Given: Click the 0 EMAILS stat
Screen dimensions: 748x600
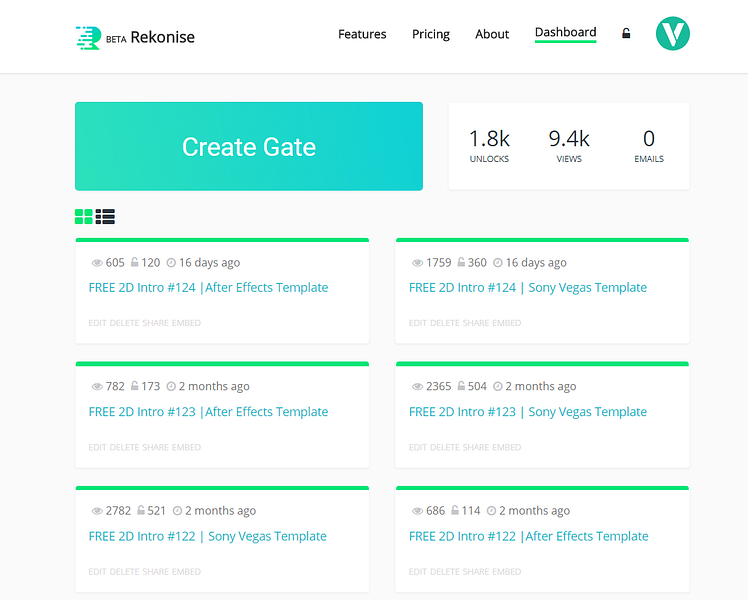Looking at the screenshot, I should [x=649, y=146].
